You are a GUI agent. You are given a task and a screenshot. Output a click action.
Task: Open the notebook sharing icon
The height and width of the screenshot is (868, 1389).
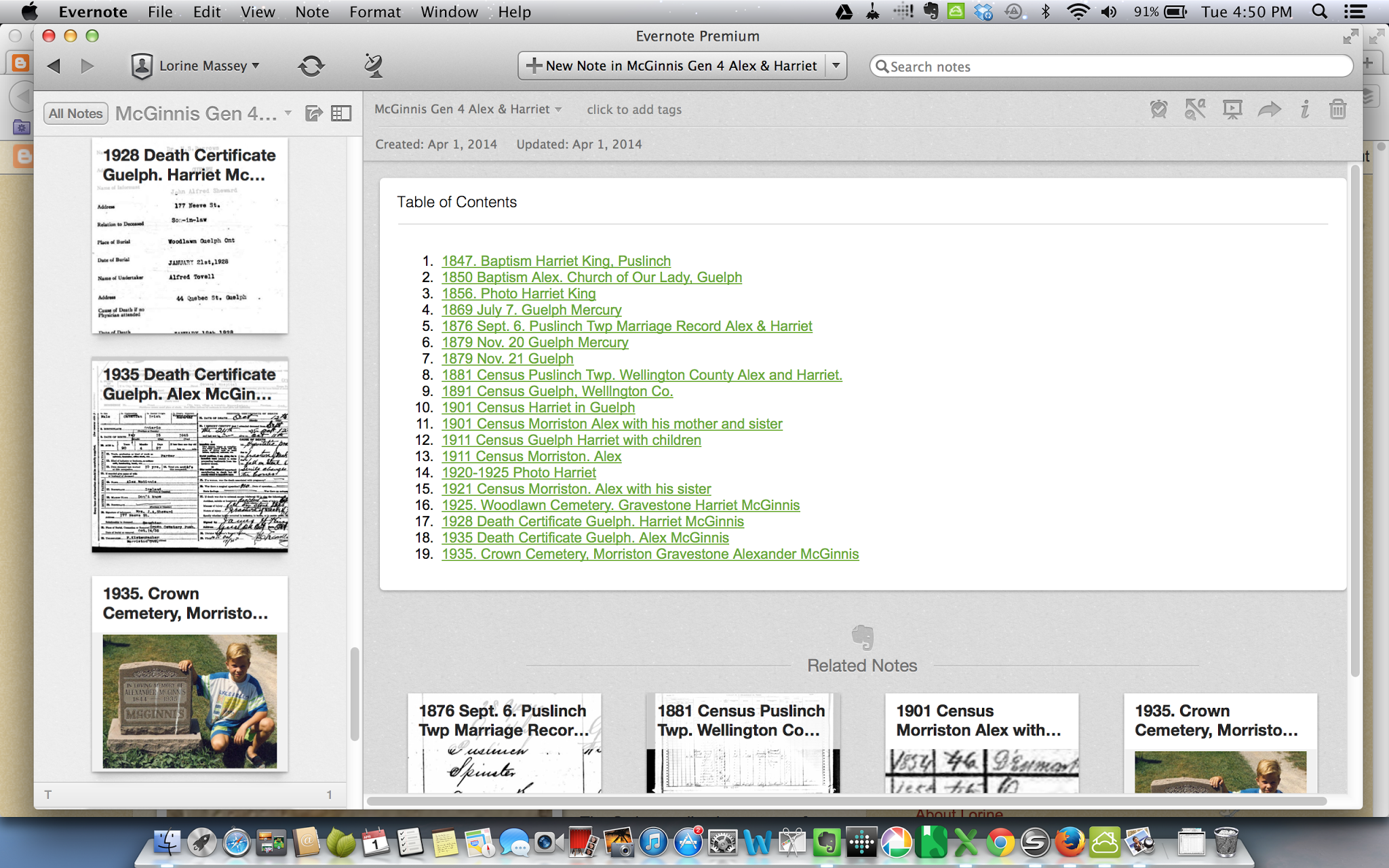(x=313, y=113)
